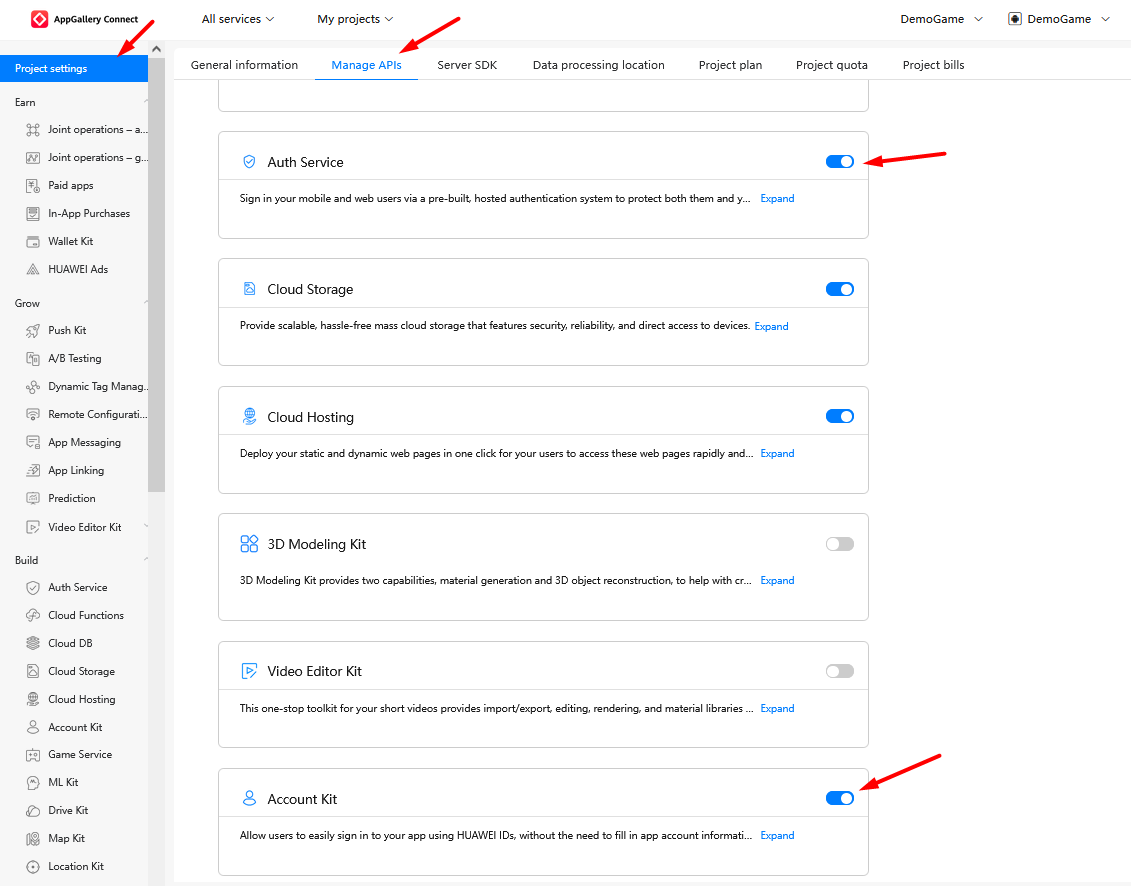Select Push Kit in the sidebar

click(x=70, y=330)
